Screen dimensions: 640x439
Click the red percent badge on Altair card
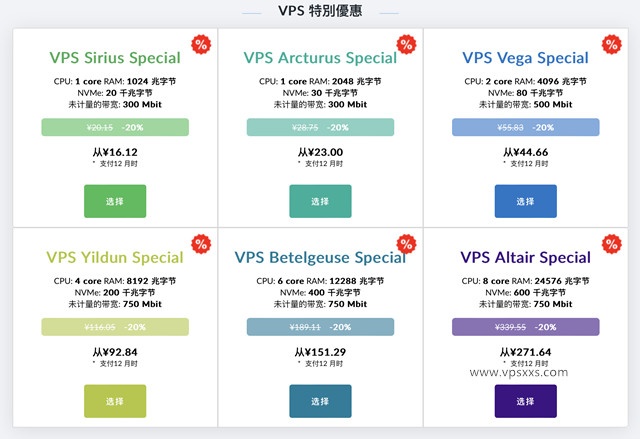(612, 244)
